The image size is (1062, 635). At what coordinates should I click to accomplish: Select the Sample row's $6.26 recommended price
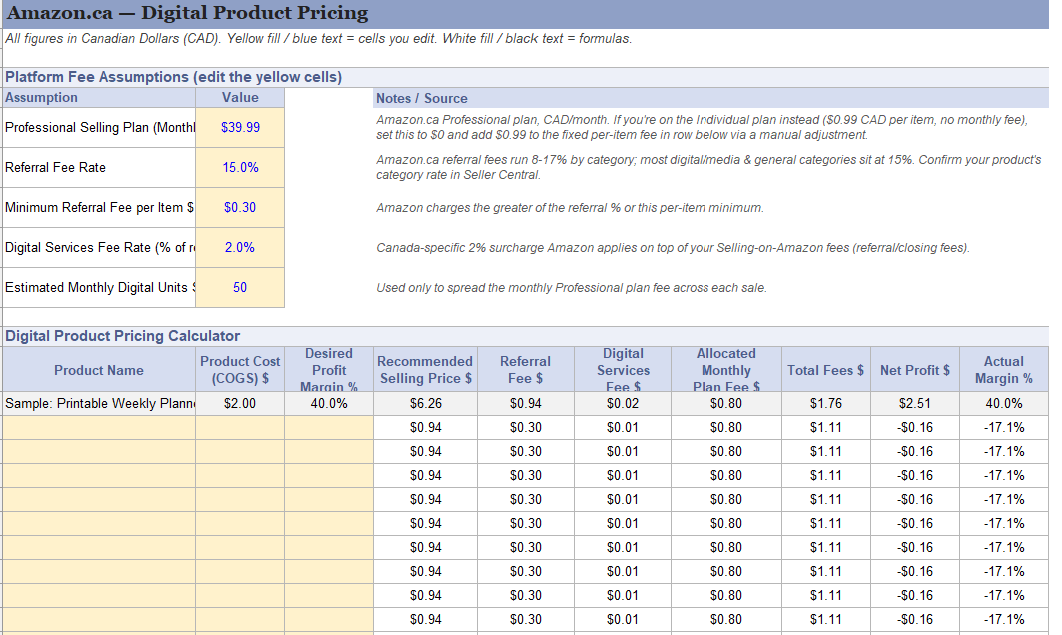(425, 403)
